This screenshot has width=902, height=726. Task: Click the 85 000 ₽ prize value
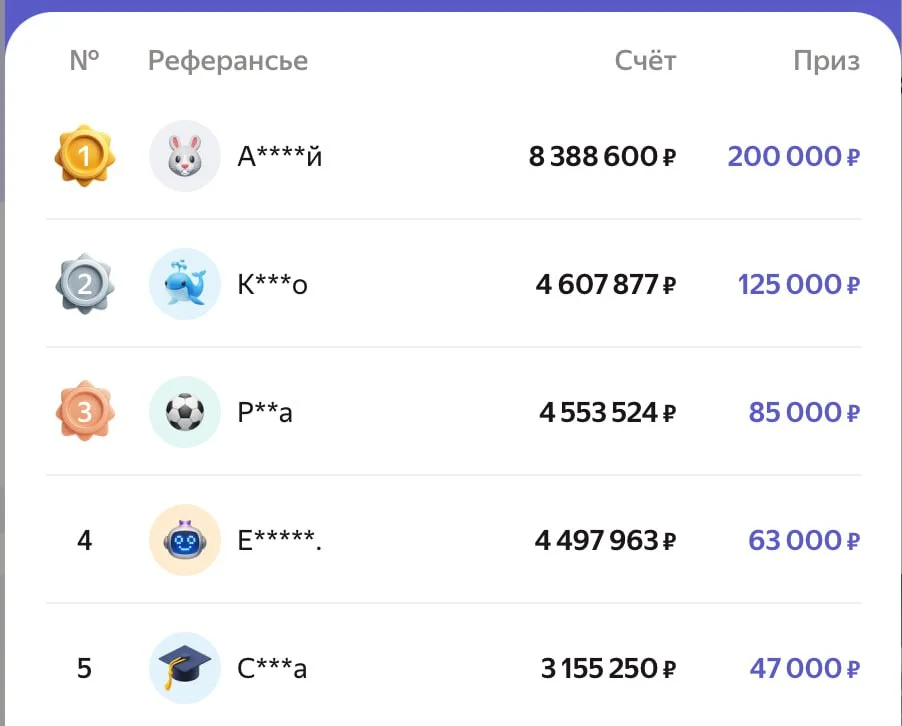(804, 411)
